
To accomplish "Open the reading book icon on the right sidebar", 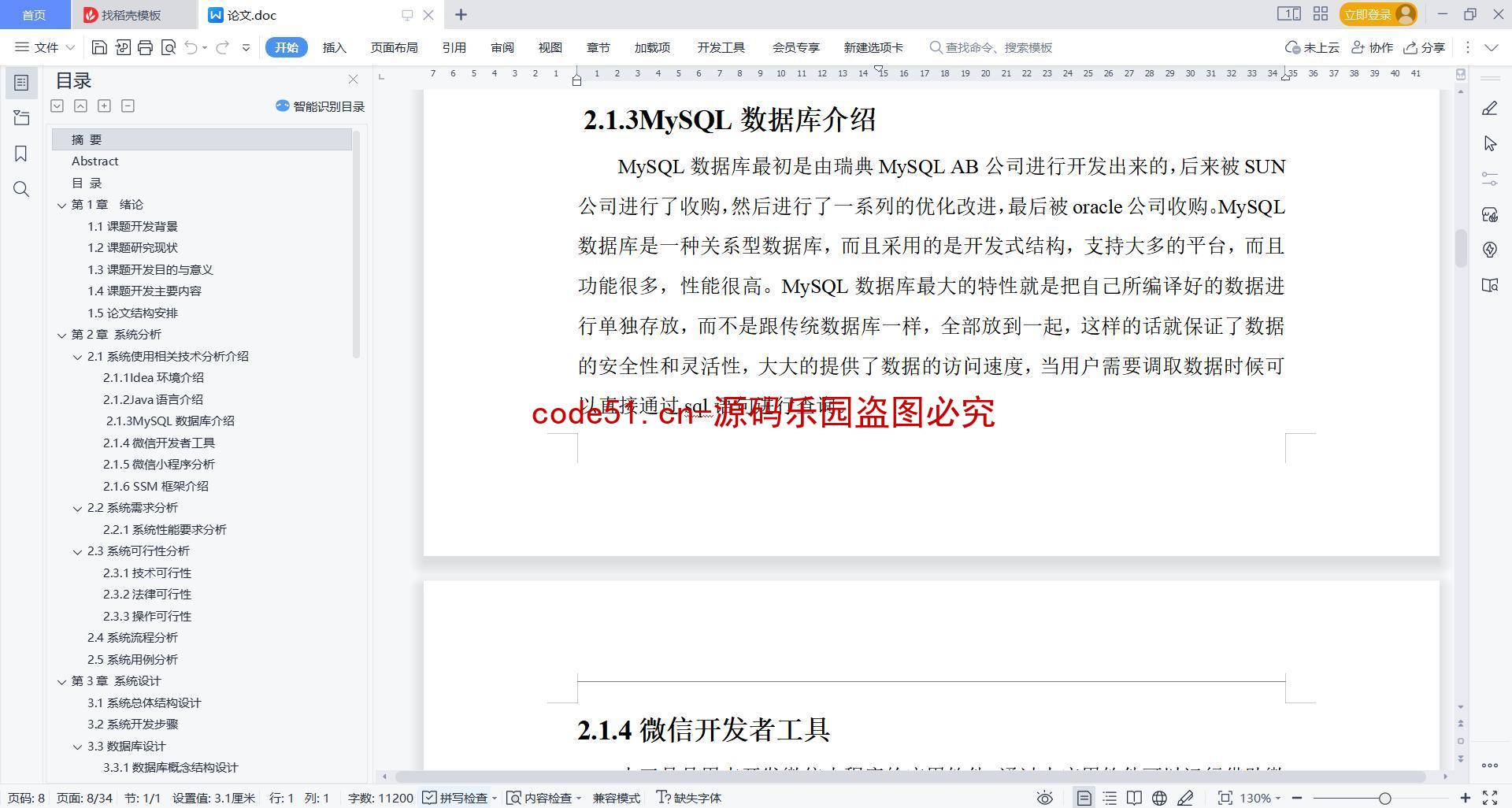I will pos(1489,285).
